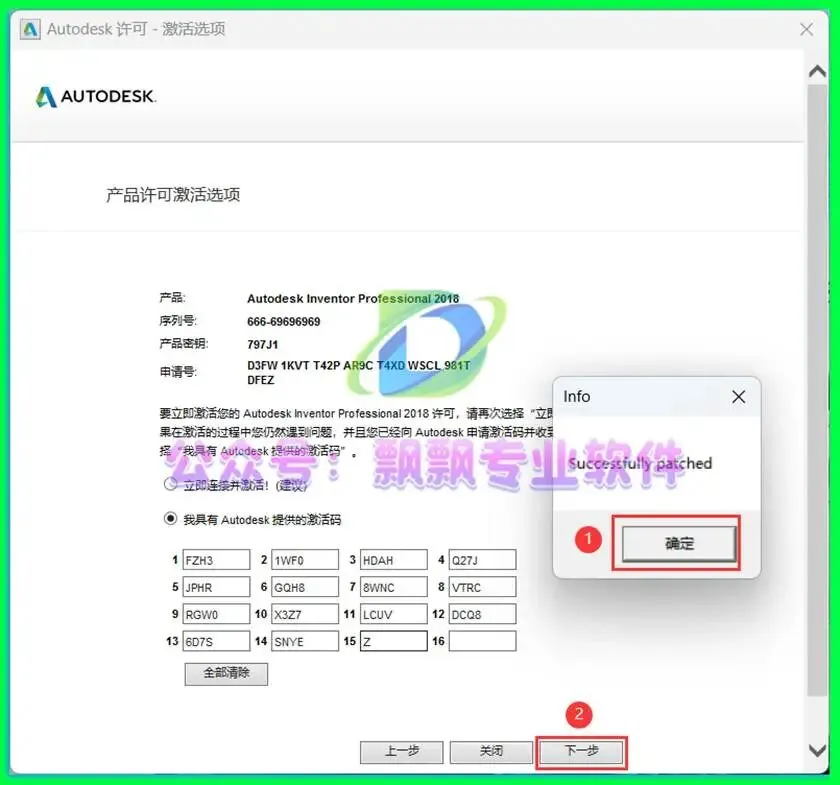Image resolution: width=840 pixels, height=785 pixels.
Task: Click the product key 797J1
Action: click(262, 345)
